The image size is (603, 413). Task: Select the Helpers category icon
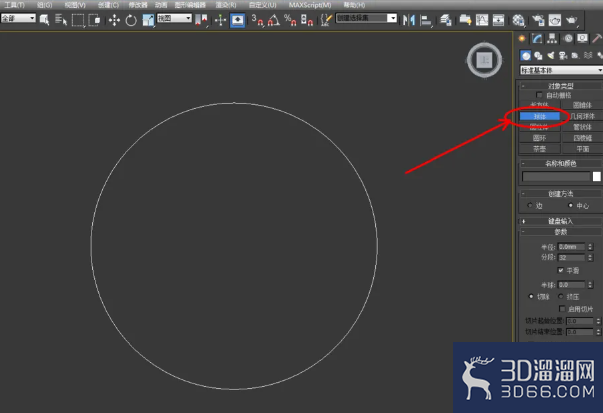point(575,56)
